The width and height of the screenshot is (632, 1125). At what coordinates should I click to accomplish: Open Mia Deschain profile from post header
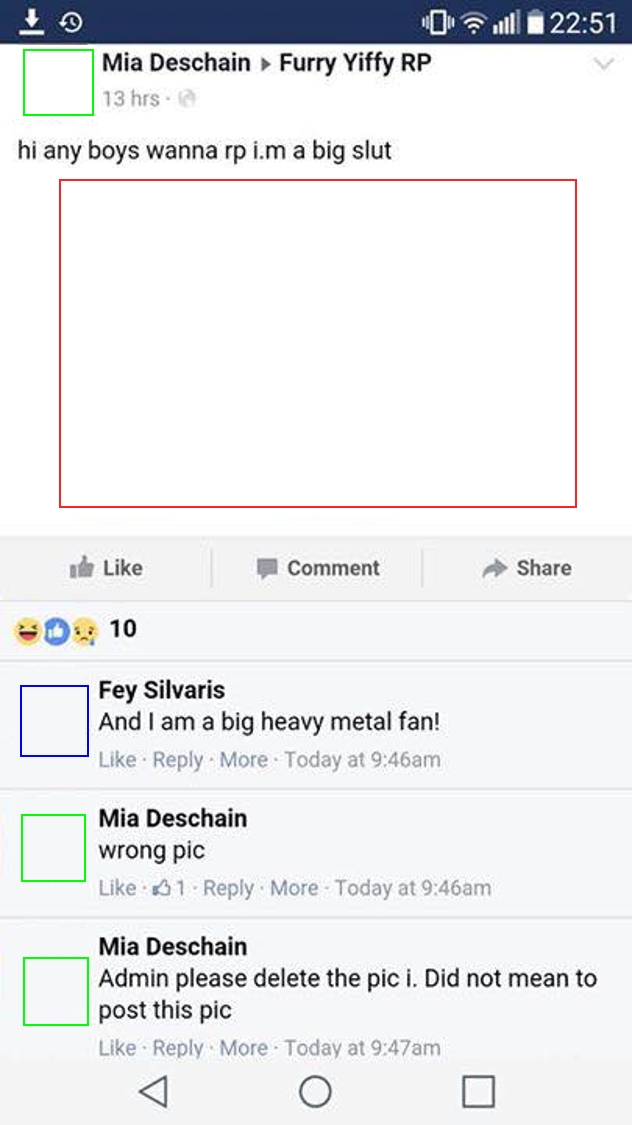point(176,63)
